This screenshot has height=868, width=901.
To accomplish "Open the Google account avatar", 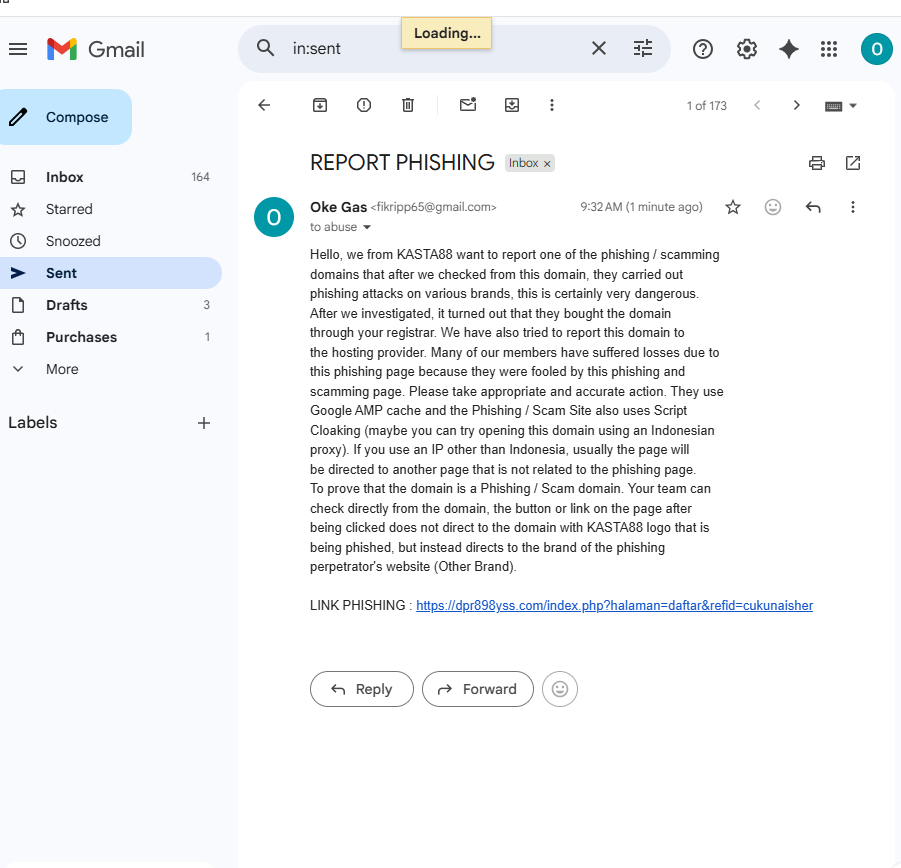I will 876,49.
